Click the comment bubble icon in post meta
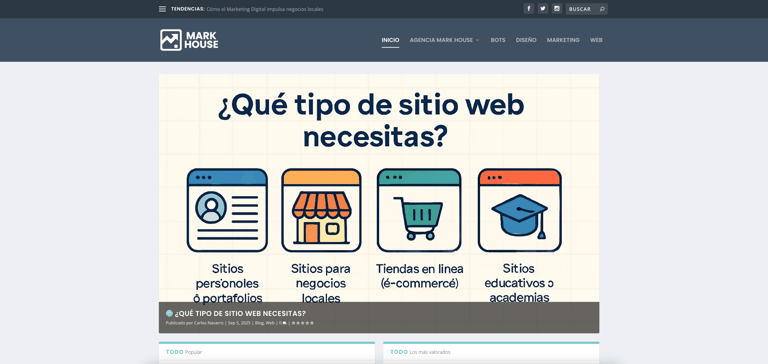This screenshot has width=768, height=364. click(x=285, y=323)
